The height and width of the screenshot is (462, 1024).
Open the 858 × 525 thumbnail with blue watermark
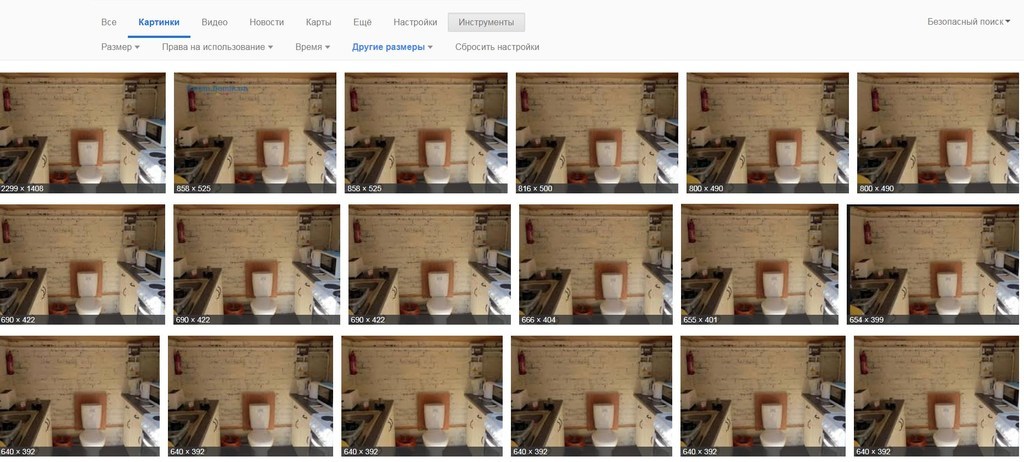254,132
